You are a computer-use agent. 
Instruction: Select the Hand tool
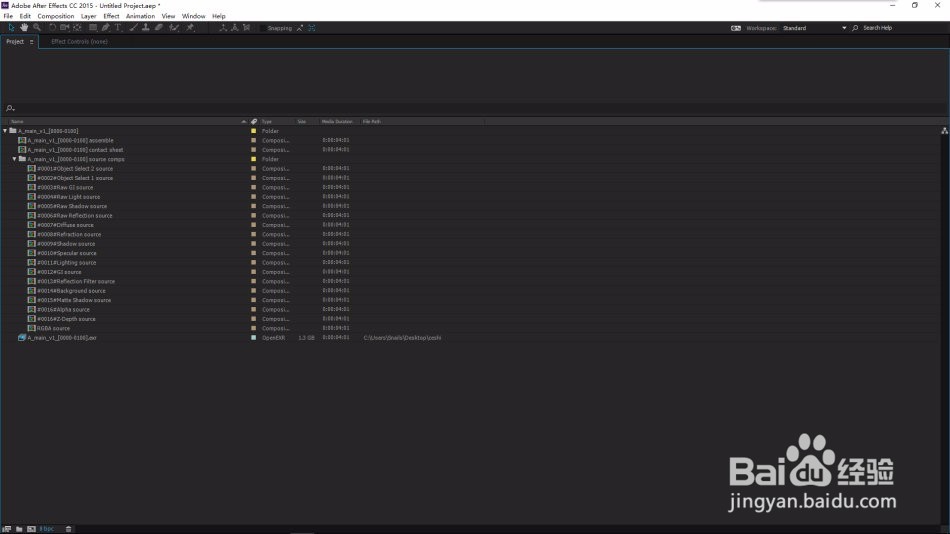pyautogui.click(x=24, y=28)
